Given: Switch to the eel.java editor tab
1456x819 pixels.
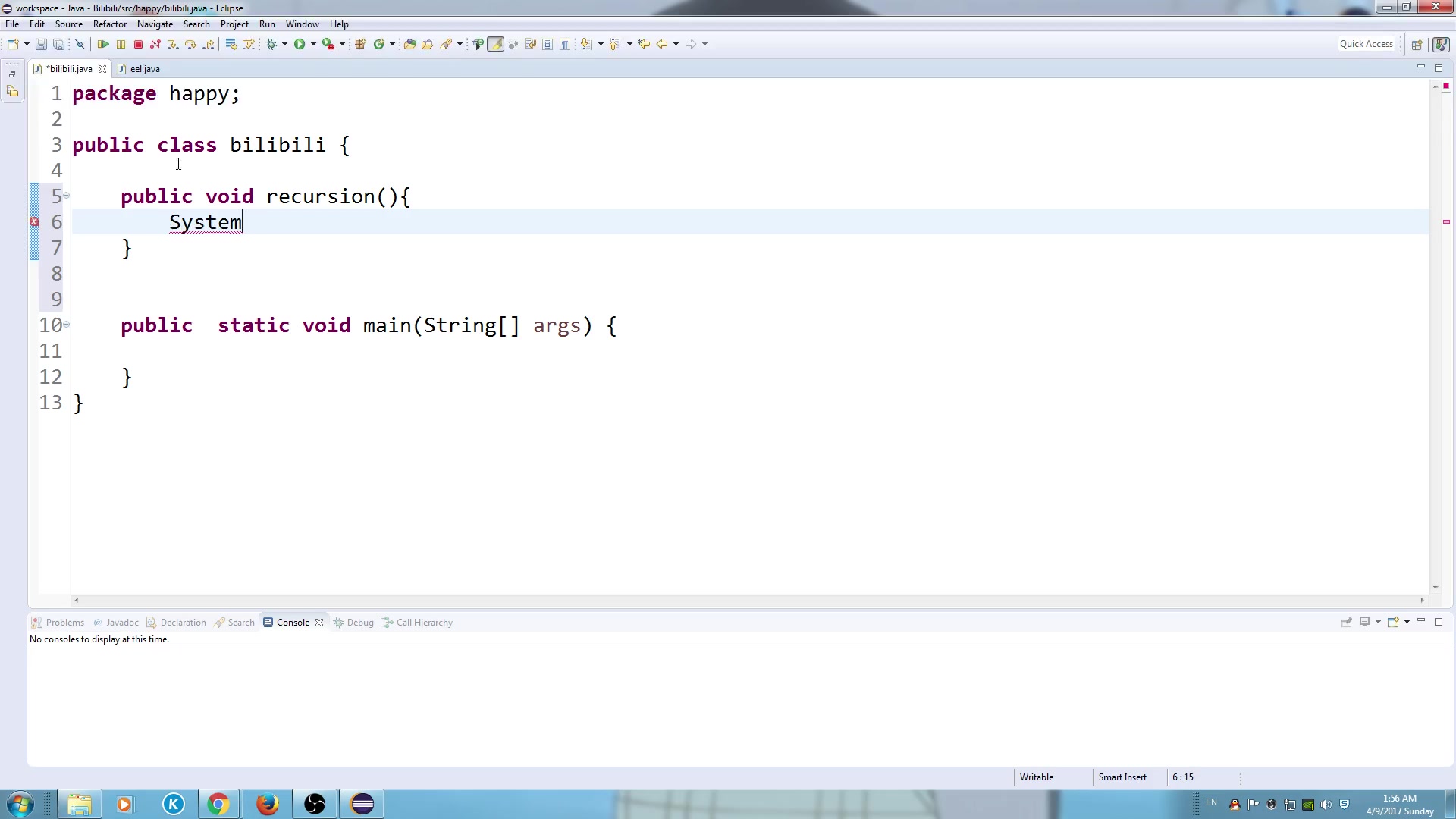Looking at the screenshot, I should (144, 69).
